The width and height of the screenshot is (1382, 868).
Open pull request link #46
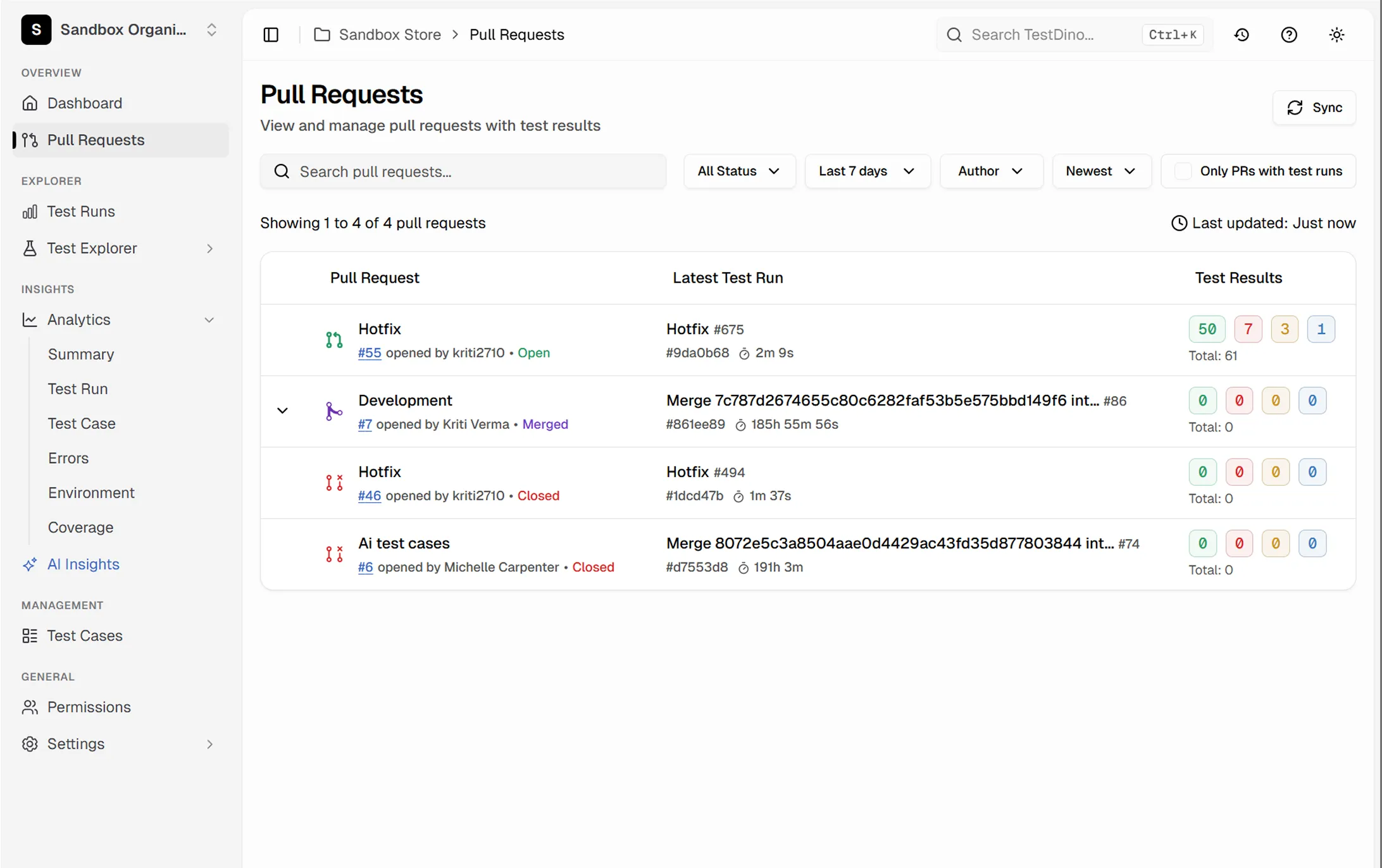tap(370, 496)
